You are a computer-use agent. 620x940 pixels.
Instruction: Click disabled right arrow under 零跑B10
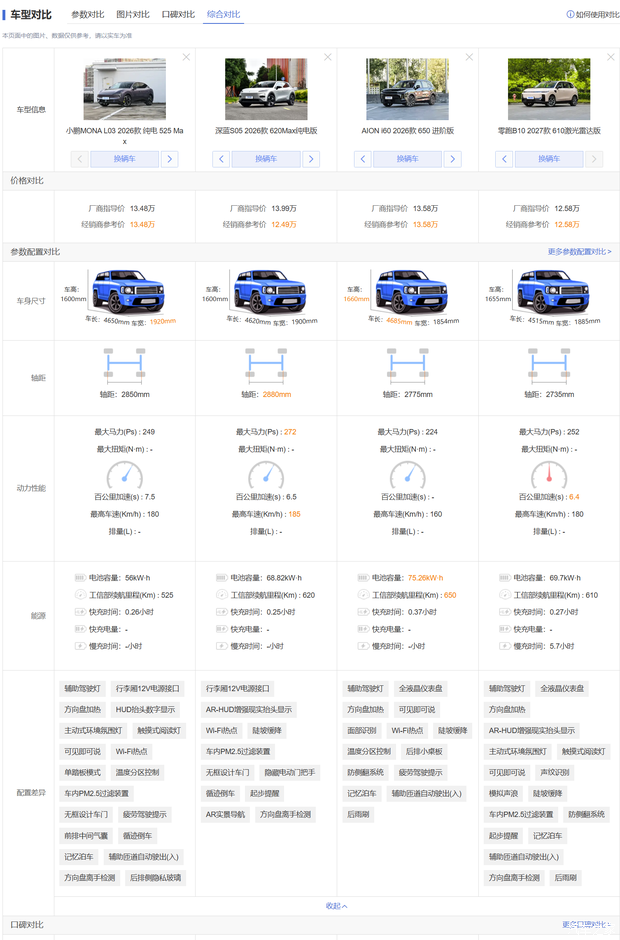594,159
